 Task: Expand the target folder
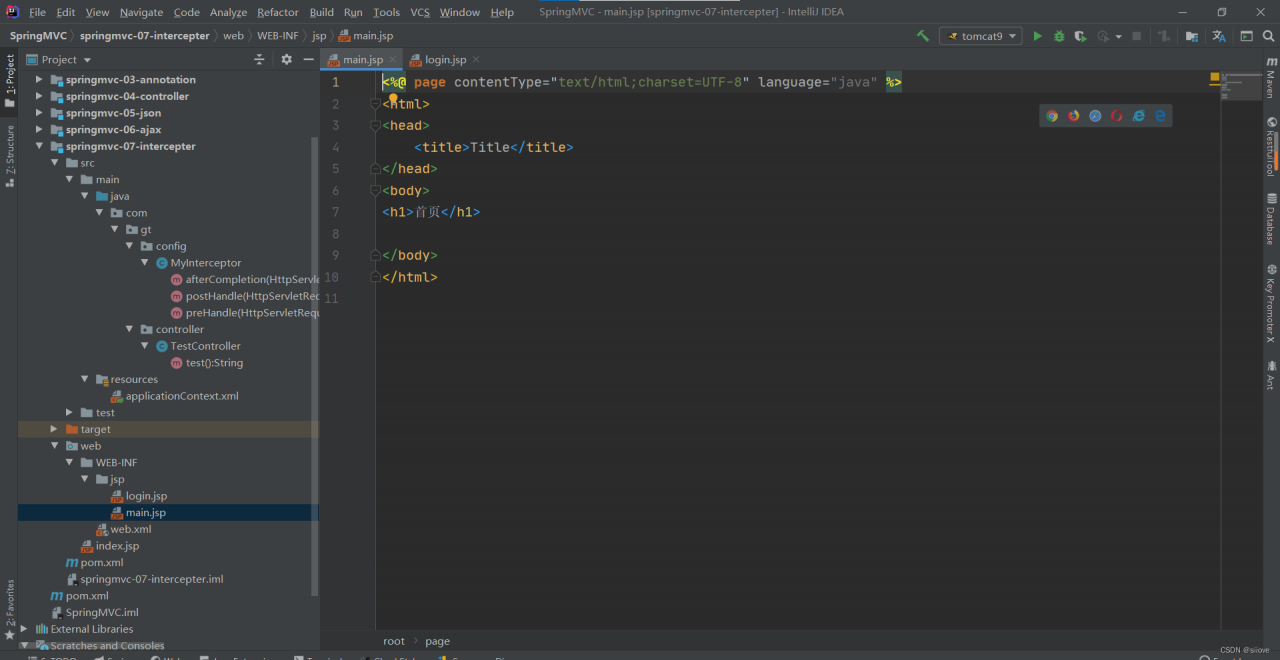click(x=55, y=429)
